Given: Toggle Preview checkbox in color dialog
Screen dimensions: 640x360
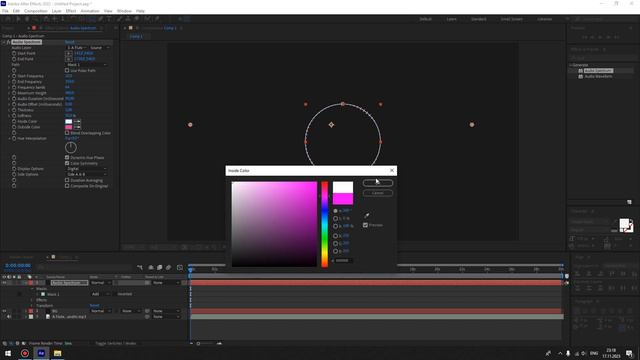Looking at the screenshot, I should tap(365, 225).
